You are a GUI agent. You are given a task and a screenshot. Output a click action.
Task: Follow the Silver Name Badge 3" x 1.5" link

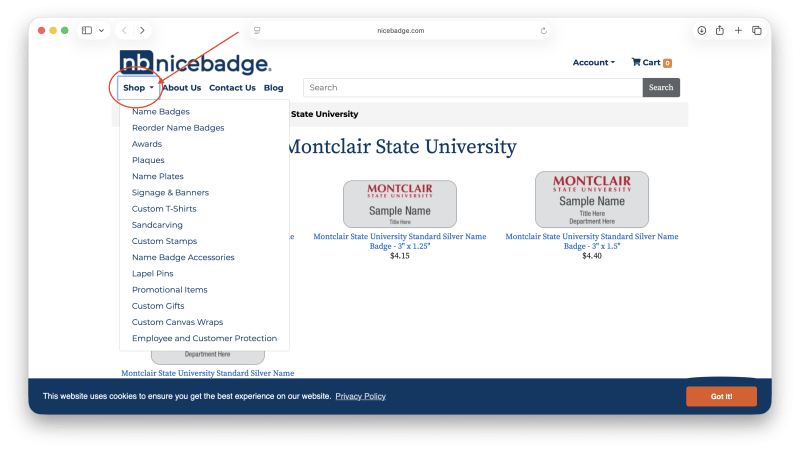[x=592, y=241]
